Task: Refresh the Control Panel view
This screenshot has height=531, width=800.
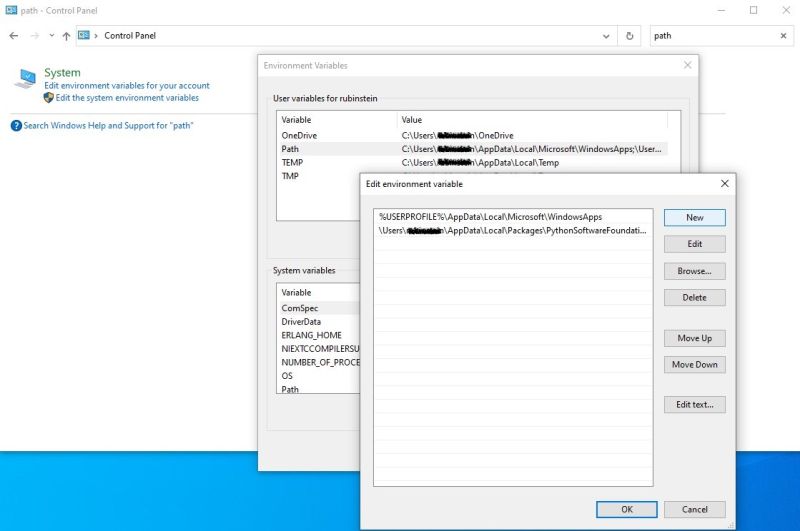Action: [630, 36]
